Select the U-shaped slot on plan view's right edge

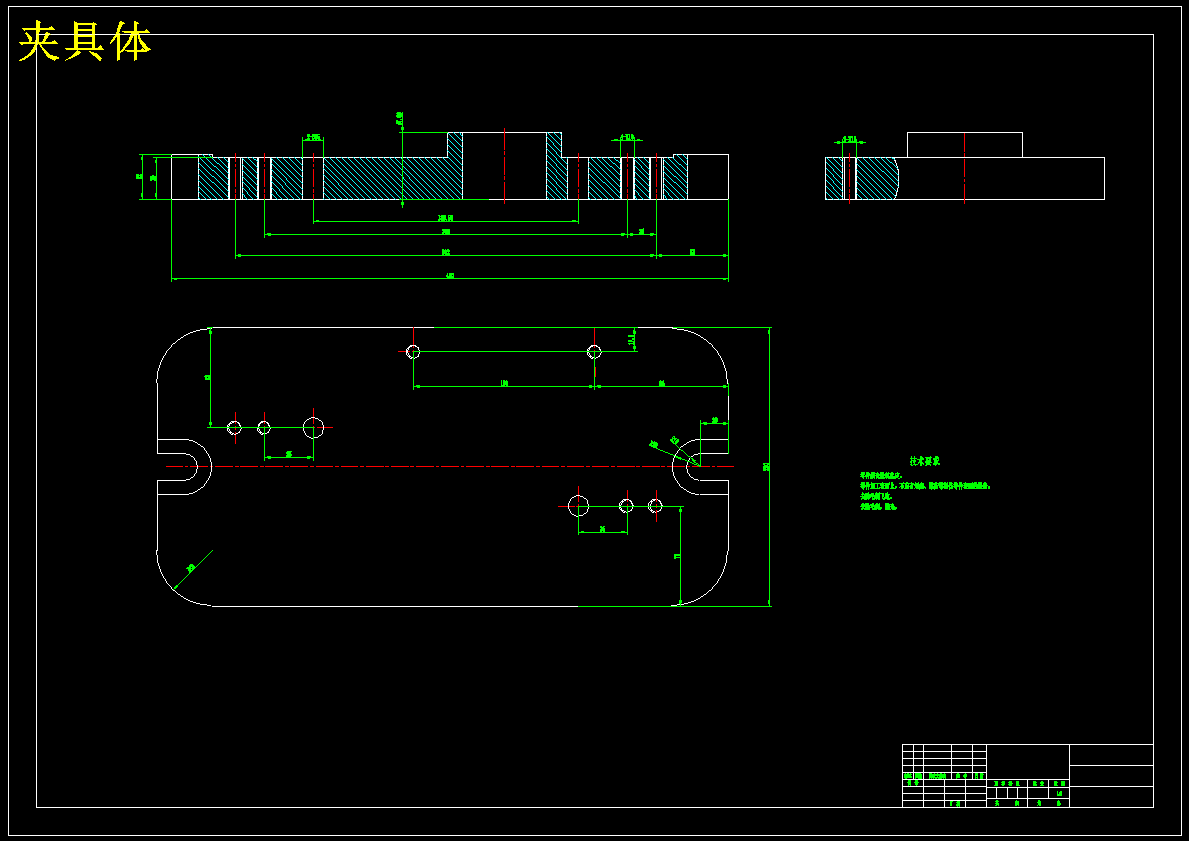pos(700,466)
